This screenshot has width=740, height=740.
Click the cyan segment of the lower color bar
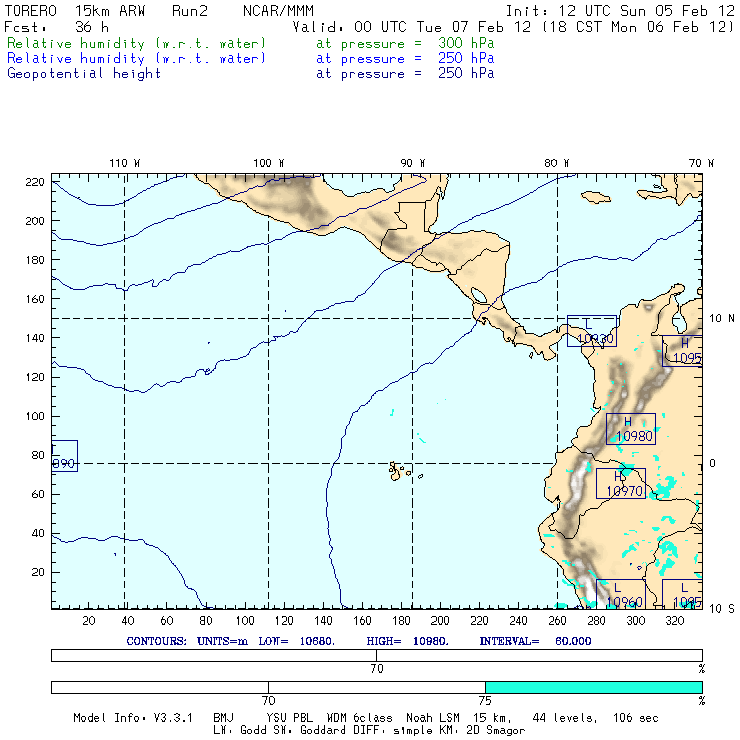pos(594,687)
